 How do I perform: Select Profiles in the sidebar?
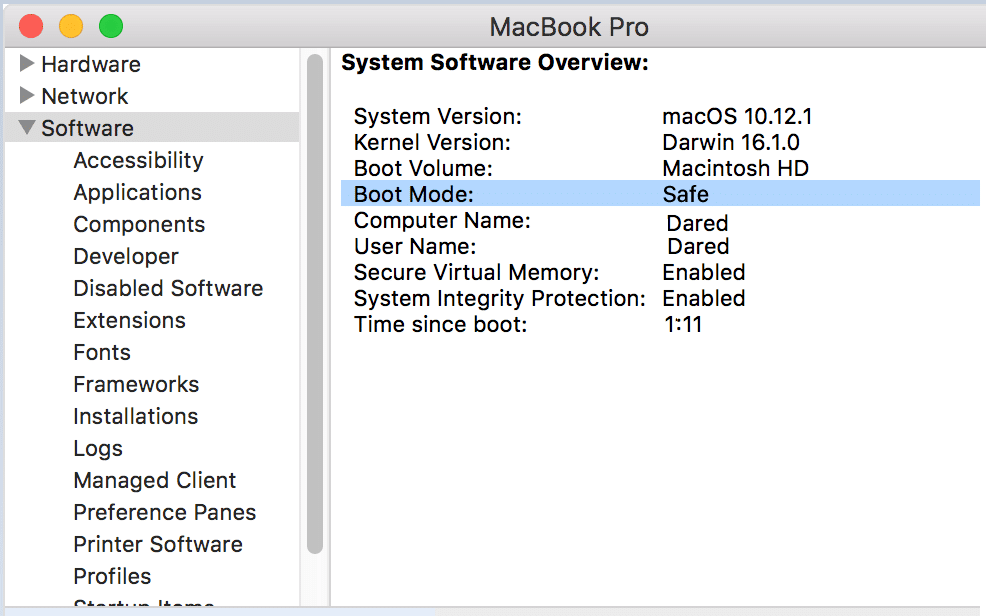pos(112,576)
